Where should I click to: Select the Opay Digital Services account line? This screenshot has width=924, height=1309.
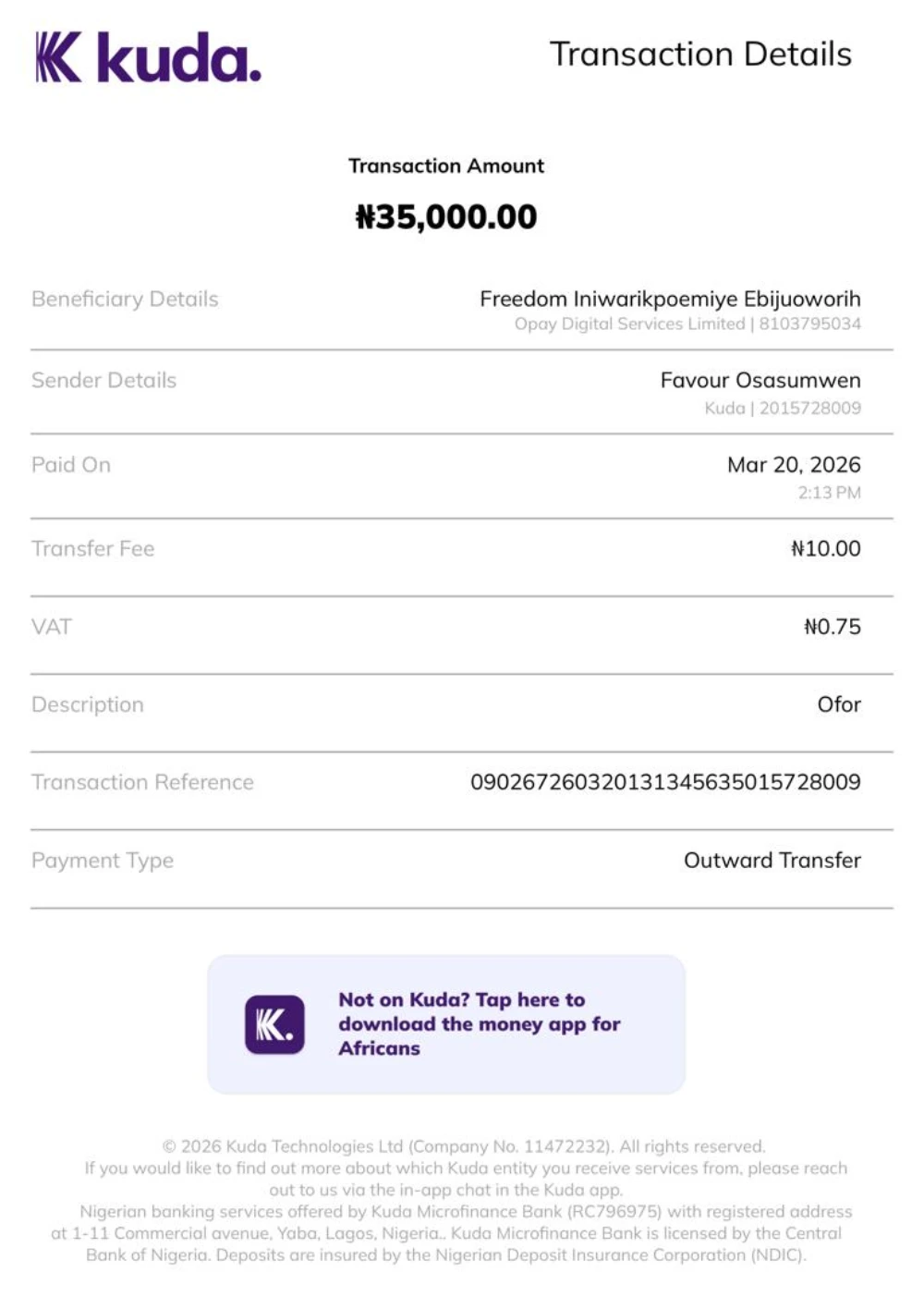687,324
